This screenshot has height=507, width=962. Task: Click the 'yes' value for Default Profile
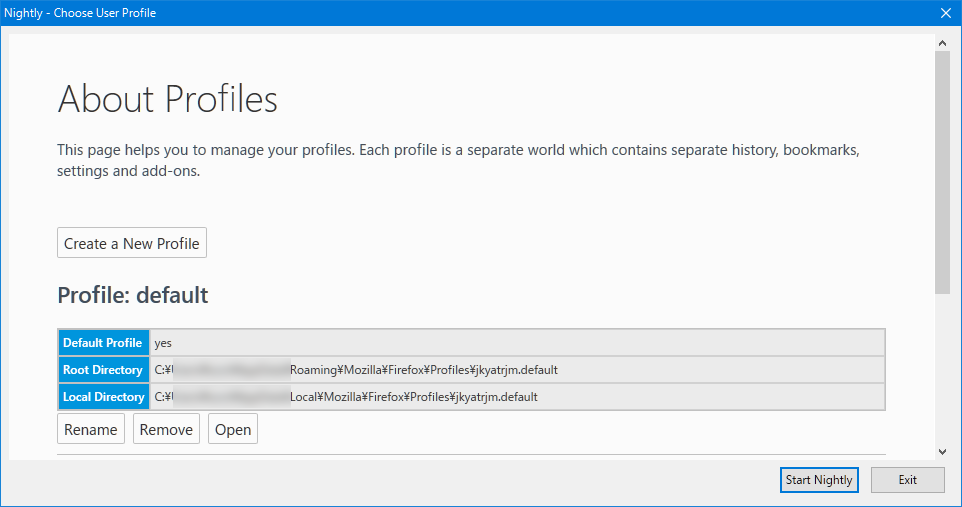pos(164,343)
